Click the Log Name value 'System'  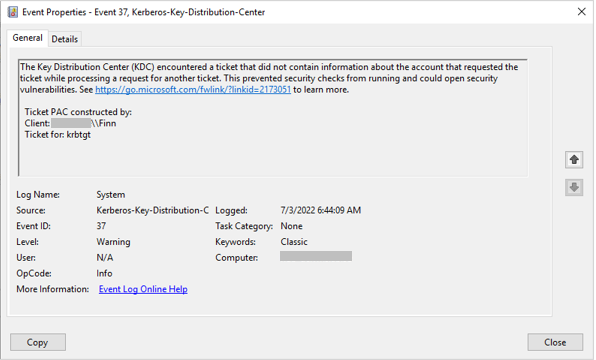111,195
